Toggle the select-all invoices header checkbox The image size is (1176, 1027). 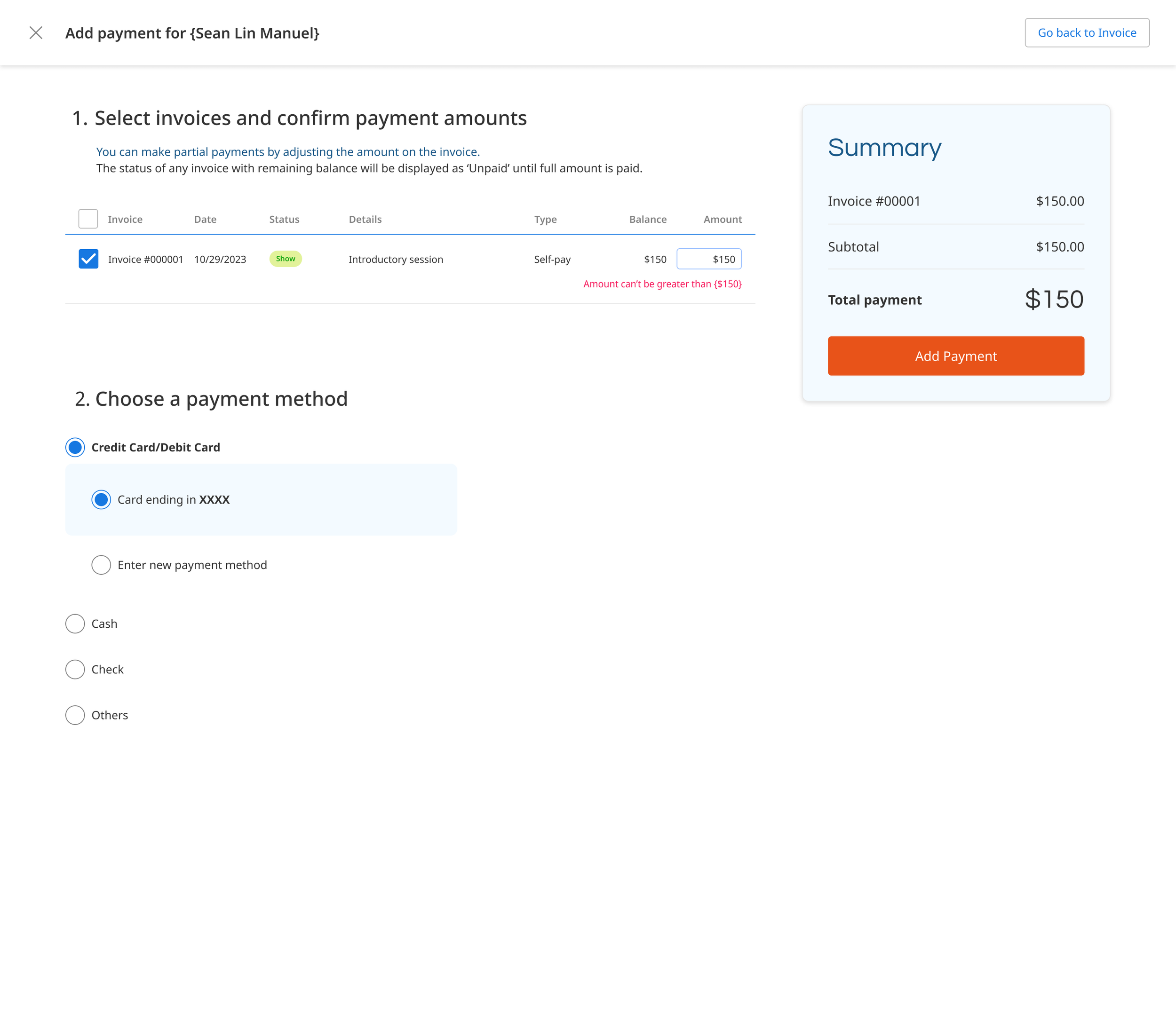click(x=88, y=219)
